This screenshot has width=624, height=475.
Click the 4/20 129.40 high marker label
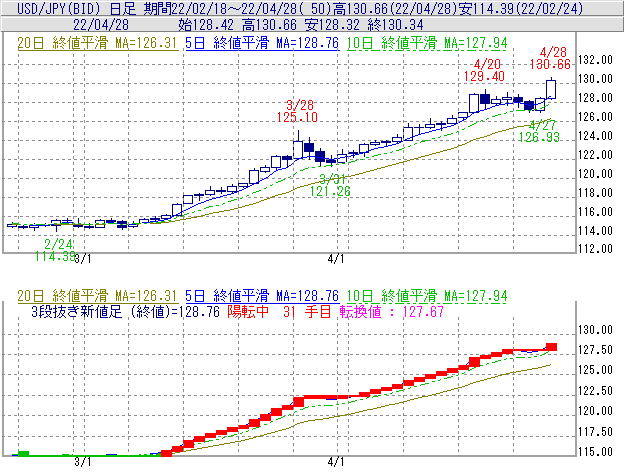click(x=485, y=70)
